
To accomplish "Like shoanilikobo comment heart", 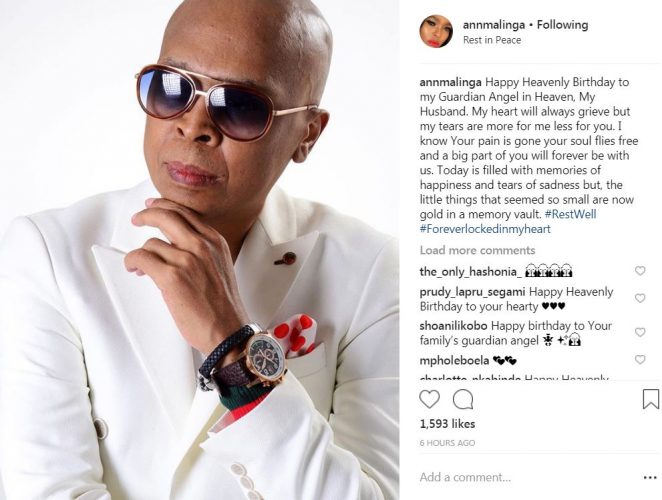I will click(640, 332).
